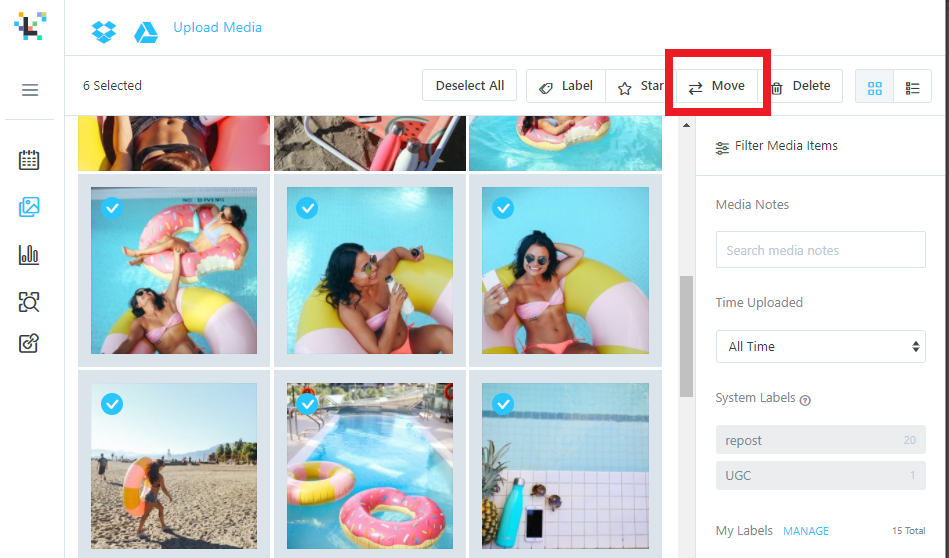Image resolution: width=949 pixels, height=558 pixels.
Task: Click the Search media notes field
Action: [x=820, y=249]
